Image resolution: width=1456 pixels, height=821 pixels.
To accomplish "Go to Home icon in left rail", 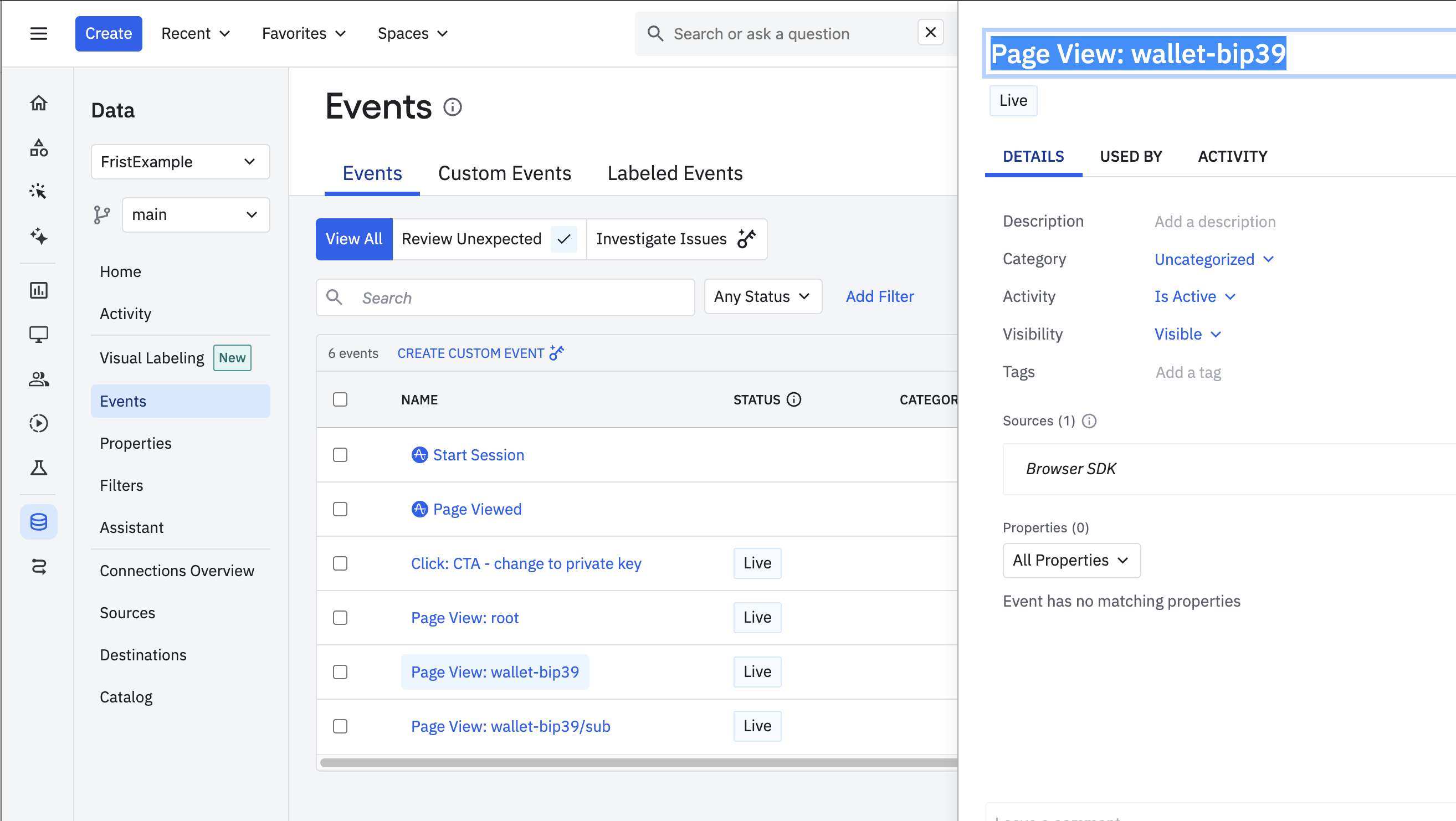I will point(38,103).
